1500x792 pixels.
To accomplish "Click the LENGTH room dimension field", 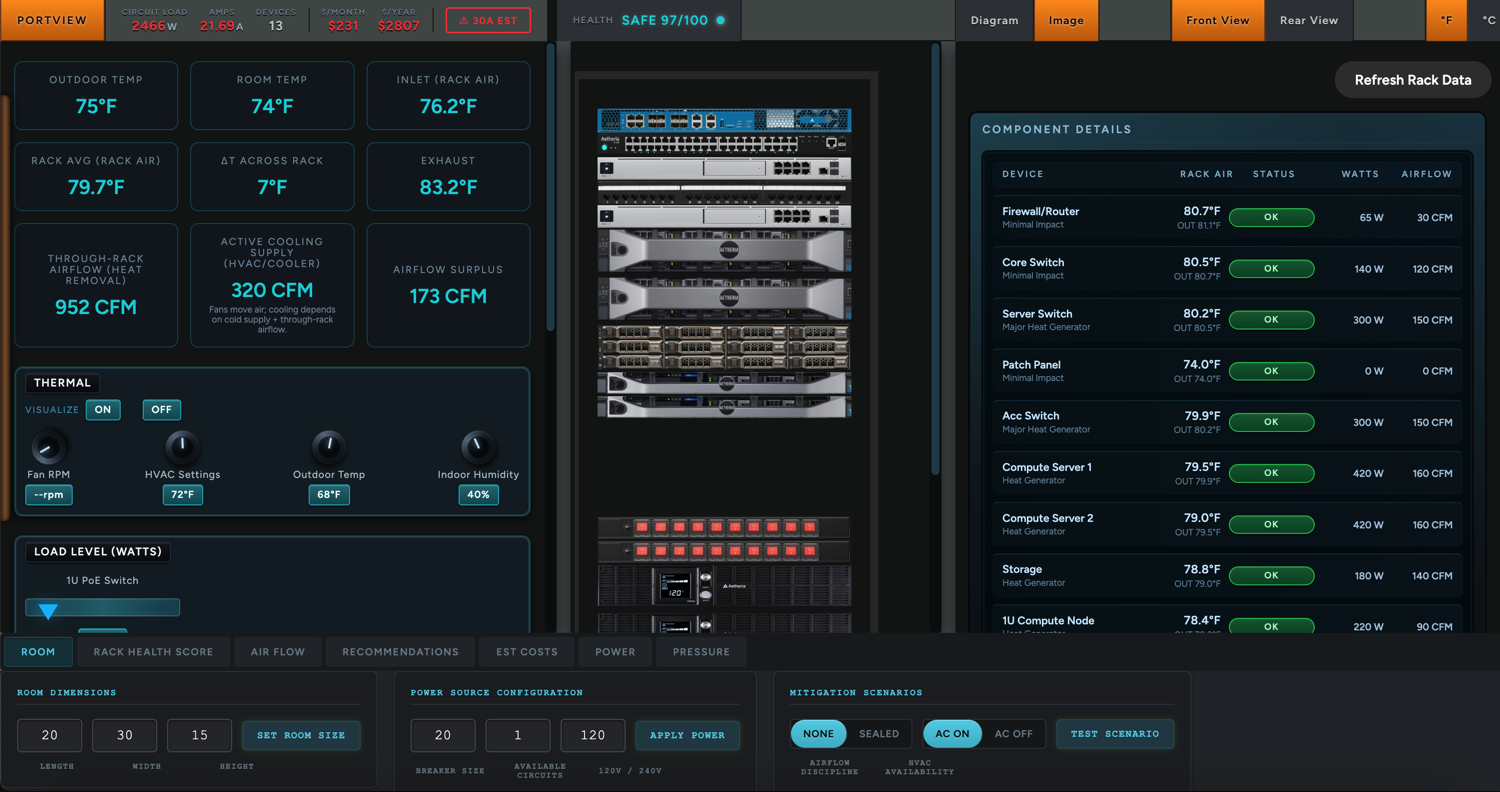I will click(x=49, y=734).
